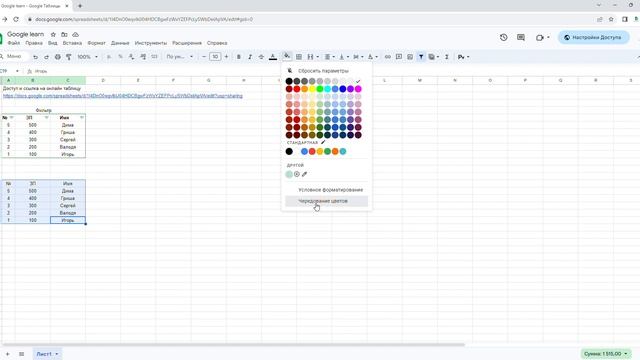
Task: Toggle italic formatting
Action: coord(250,57)
